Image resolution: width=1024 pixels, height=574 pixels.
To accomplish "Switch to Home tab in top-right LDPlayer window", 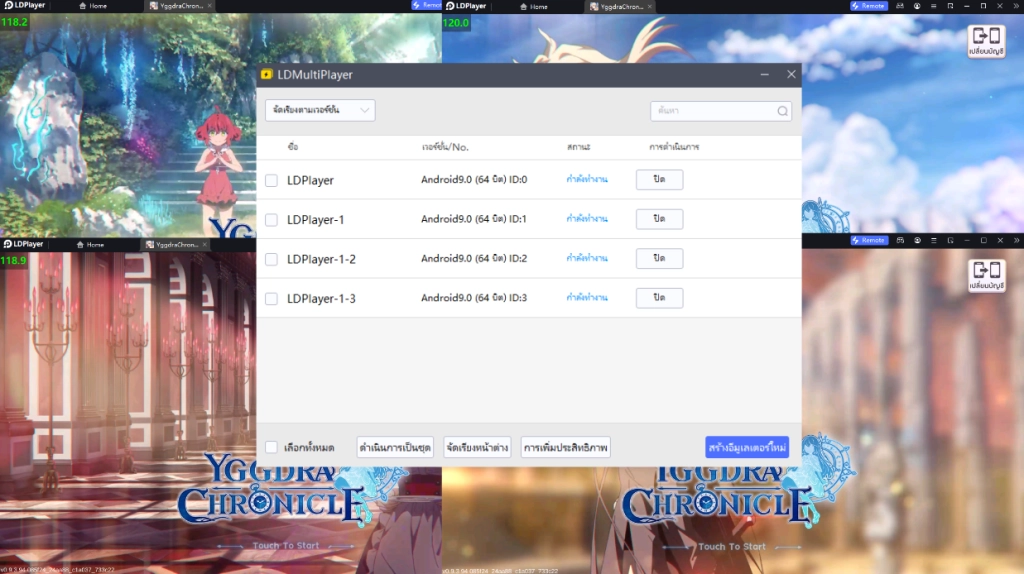I will 534,7.
